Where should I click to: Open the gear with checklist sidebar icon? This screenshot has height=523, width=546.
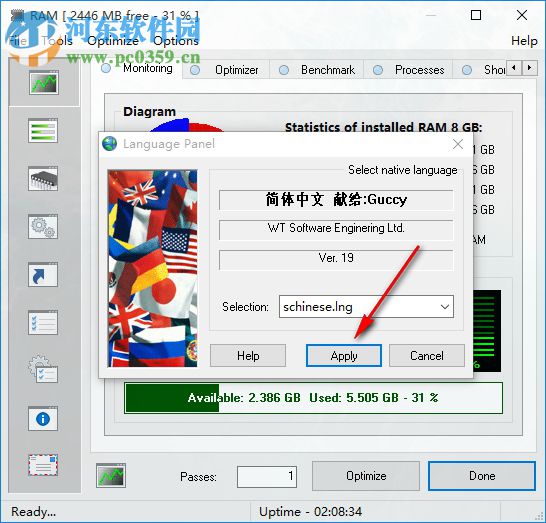(x=43, y=369)
